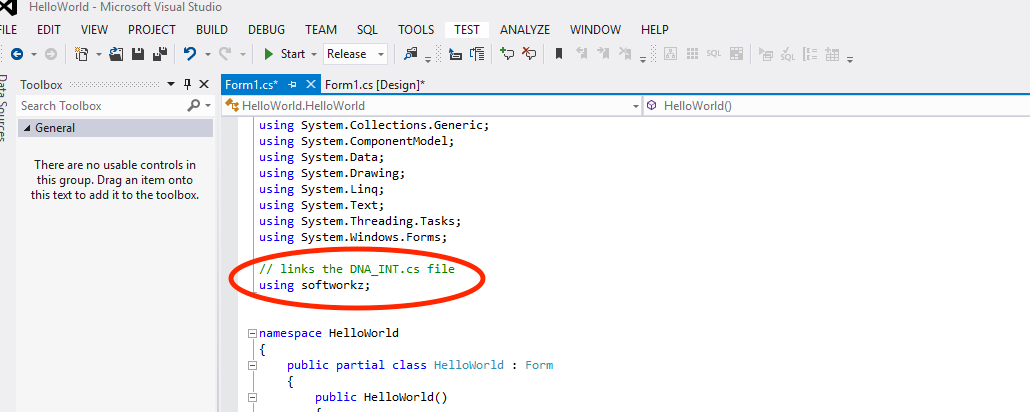Pin the Toolbox panel with pushpin icon

point(187,84)
